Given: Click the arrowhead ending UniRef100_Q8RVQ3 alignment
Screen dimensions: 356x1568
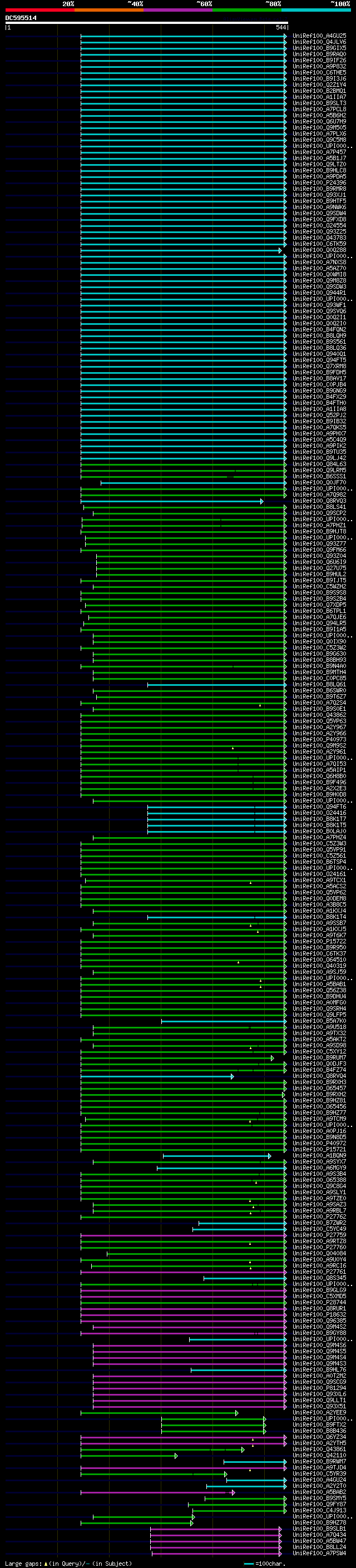Looking at the screenshot, I should (261, 501).
